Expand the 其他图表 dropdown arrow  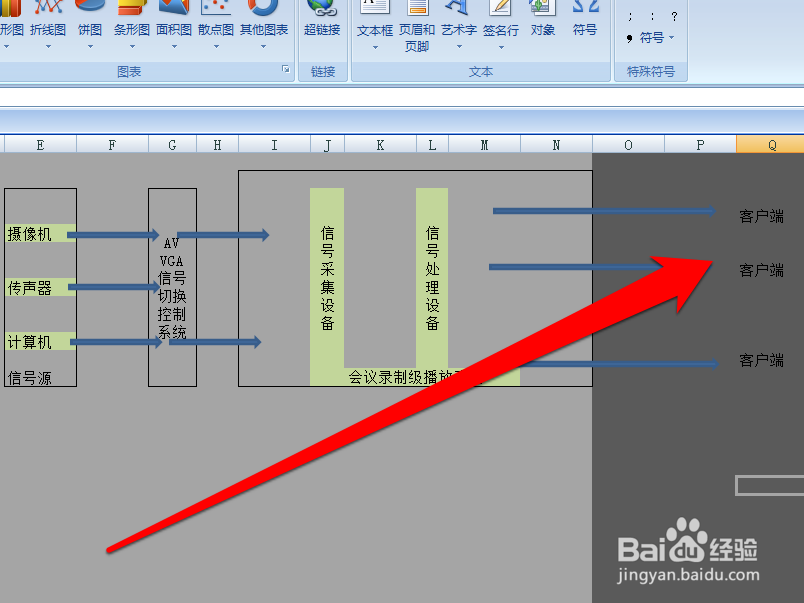pyautogui.click(x=264, y=47)
